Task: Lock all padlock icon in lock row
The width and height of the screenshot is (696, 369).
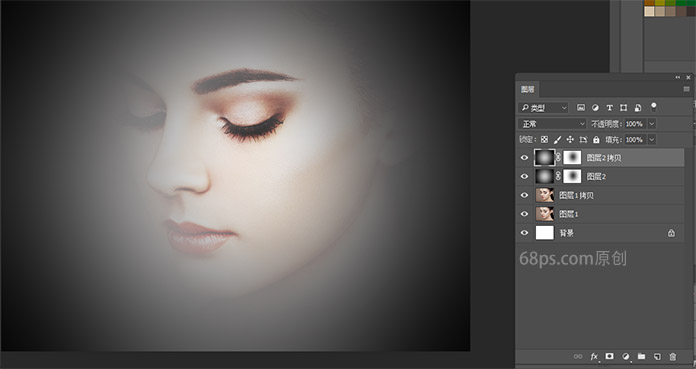Action: [x=596, y=139]
